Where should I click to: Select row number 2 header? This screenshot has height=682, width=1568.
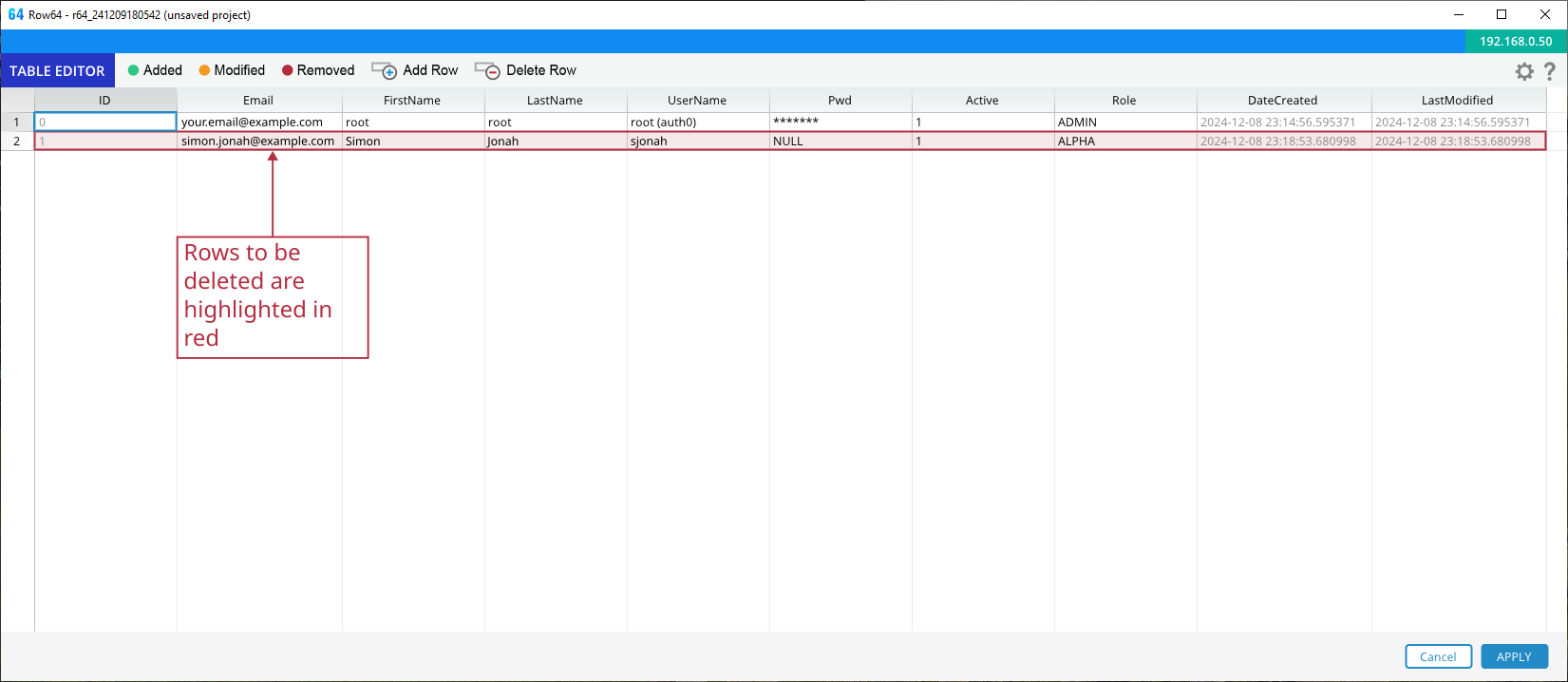17,141
